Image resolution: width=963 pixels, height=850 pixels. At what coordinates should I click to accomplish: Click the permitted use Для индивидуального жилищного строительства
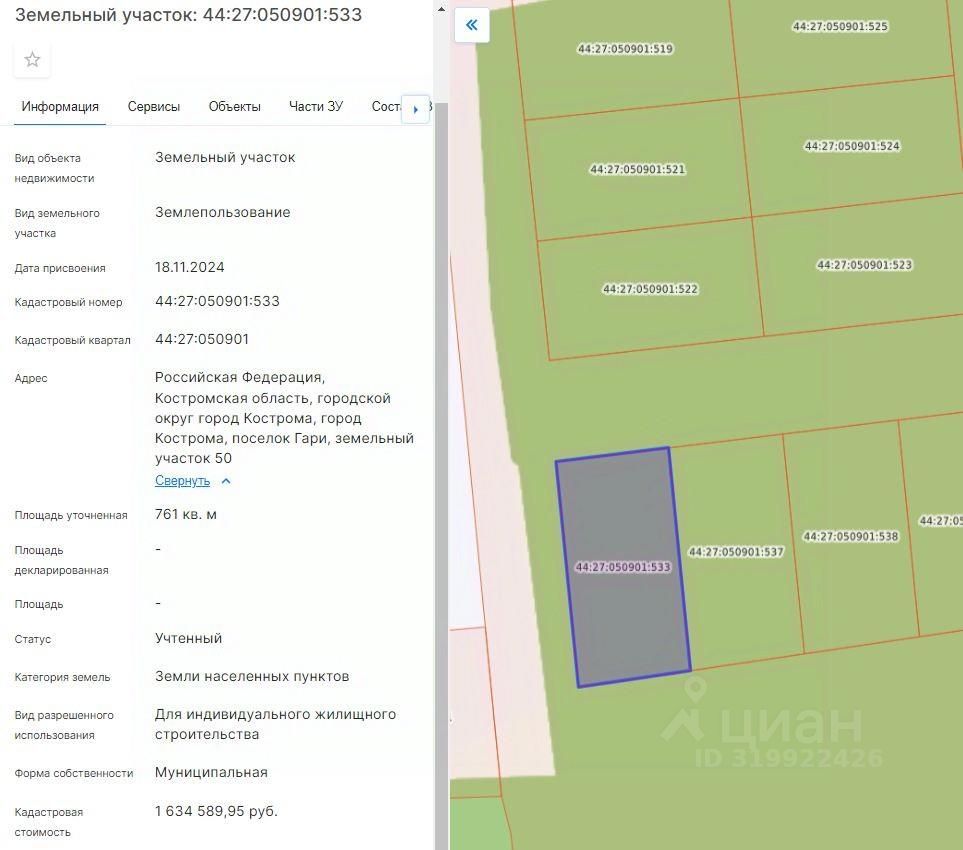tap(275, 724)
